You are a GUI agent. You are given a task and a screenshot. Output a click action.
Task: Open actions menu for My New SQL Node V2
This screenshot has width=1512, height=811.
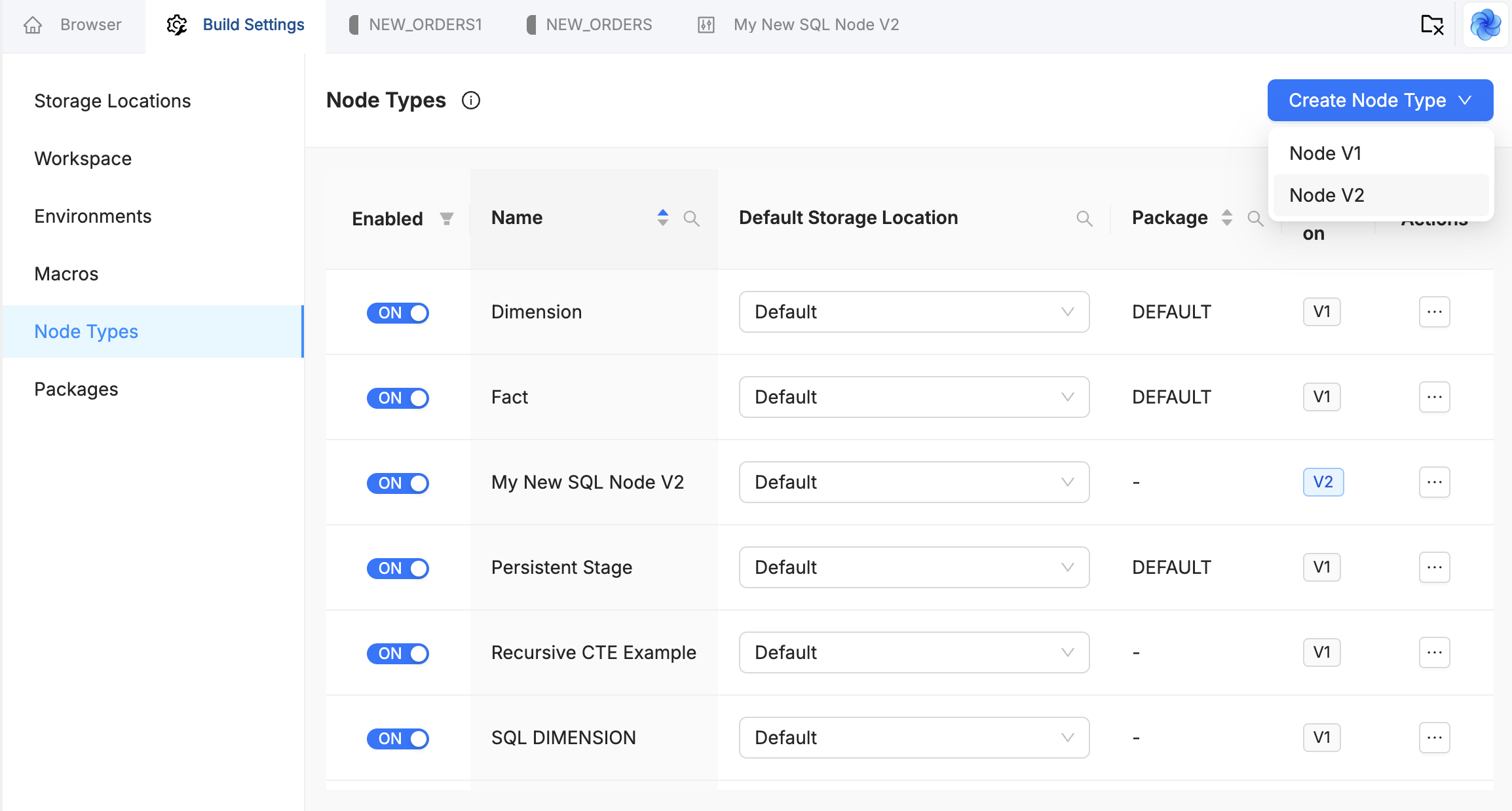pyautogui.click(x=1434, y=482)
